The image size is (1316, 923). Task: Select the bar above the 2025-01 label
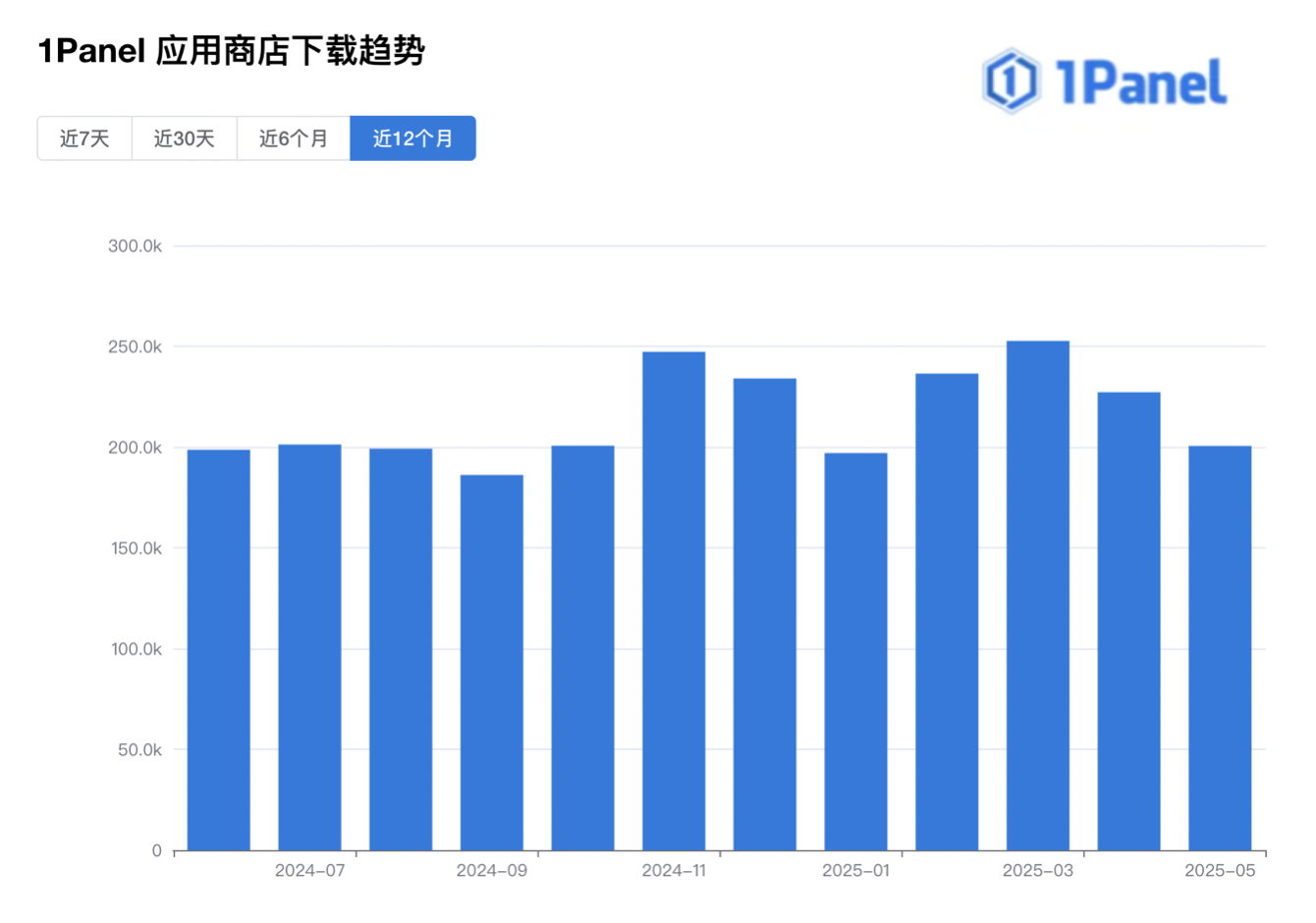point(855,652)
